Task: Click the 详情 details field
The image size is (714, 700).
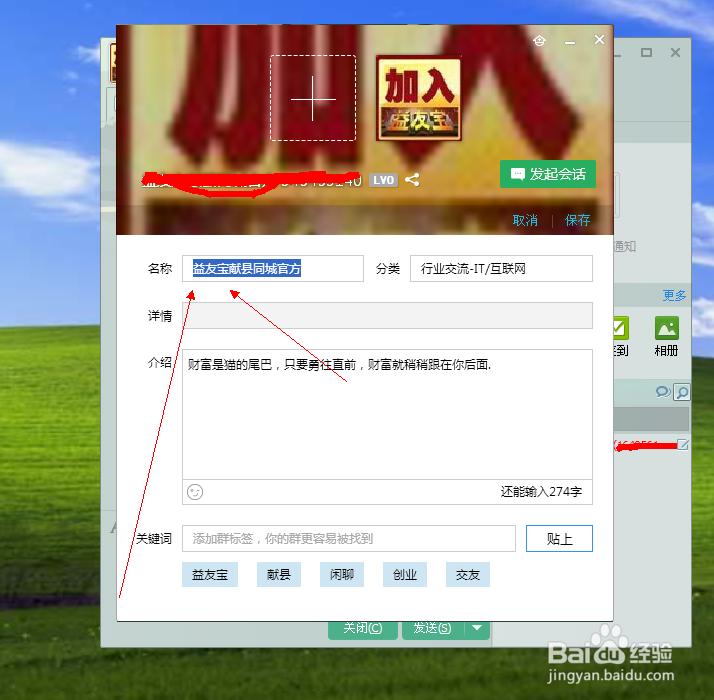Action: click(x=387, y=315)
